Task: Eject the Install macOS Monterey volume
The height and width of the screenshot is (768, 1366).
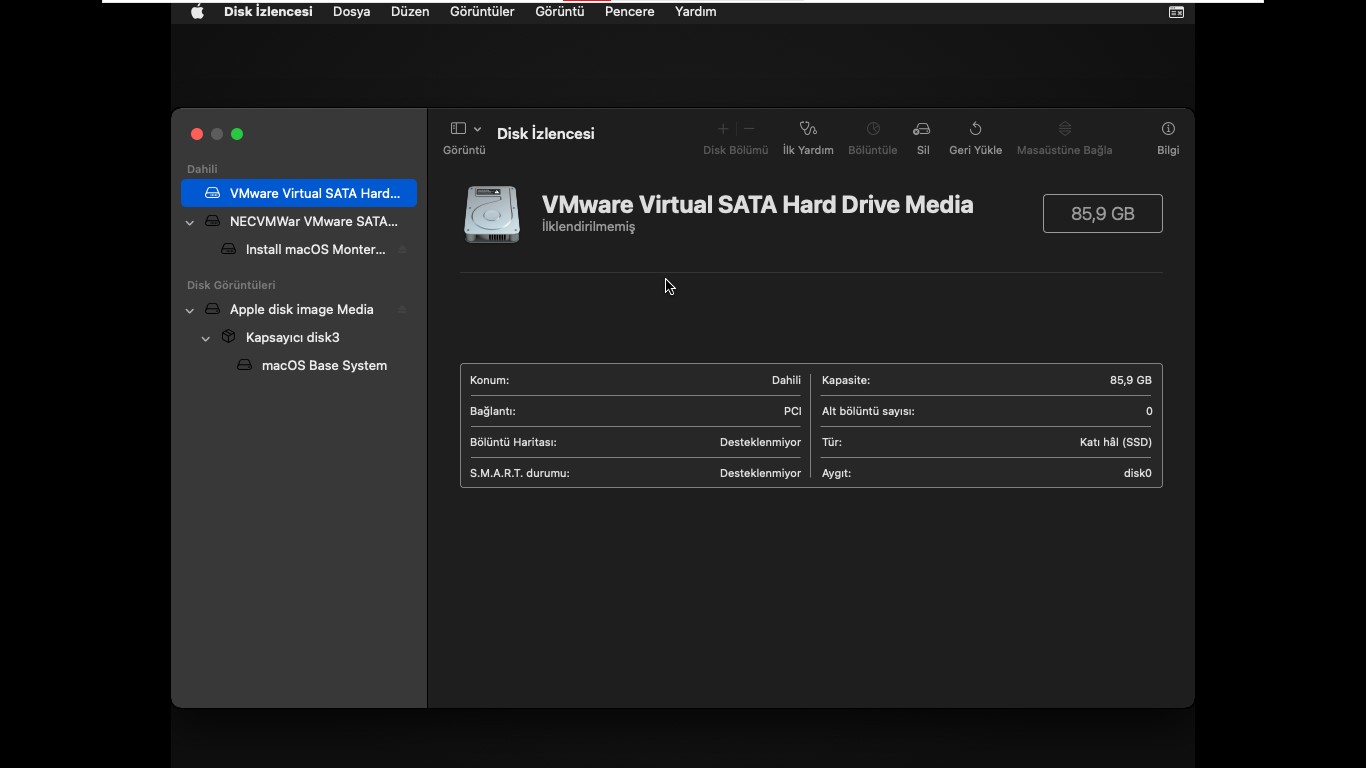Action: tap(402, 249)
